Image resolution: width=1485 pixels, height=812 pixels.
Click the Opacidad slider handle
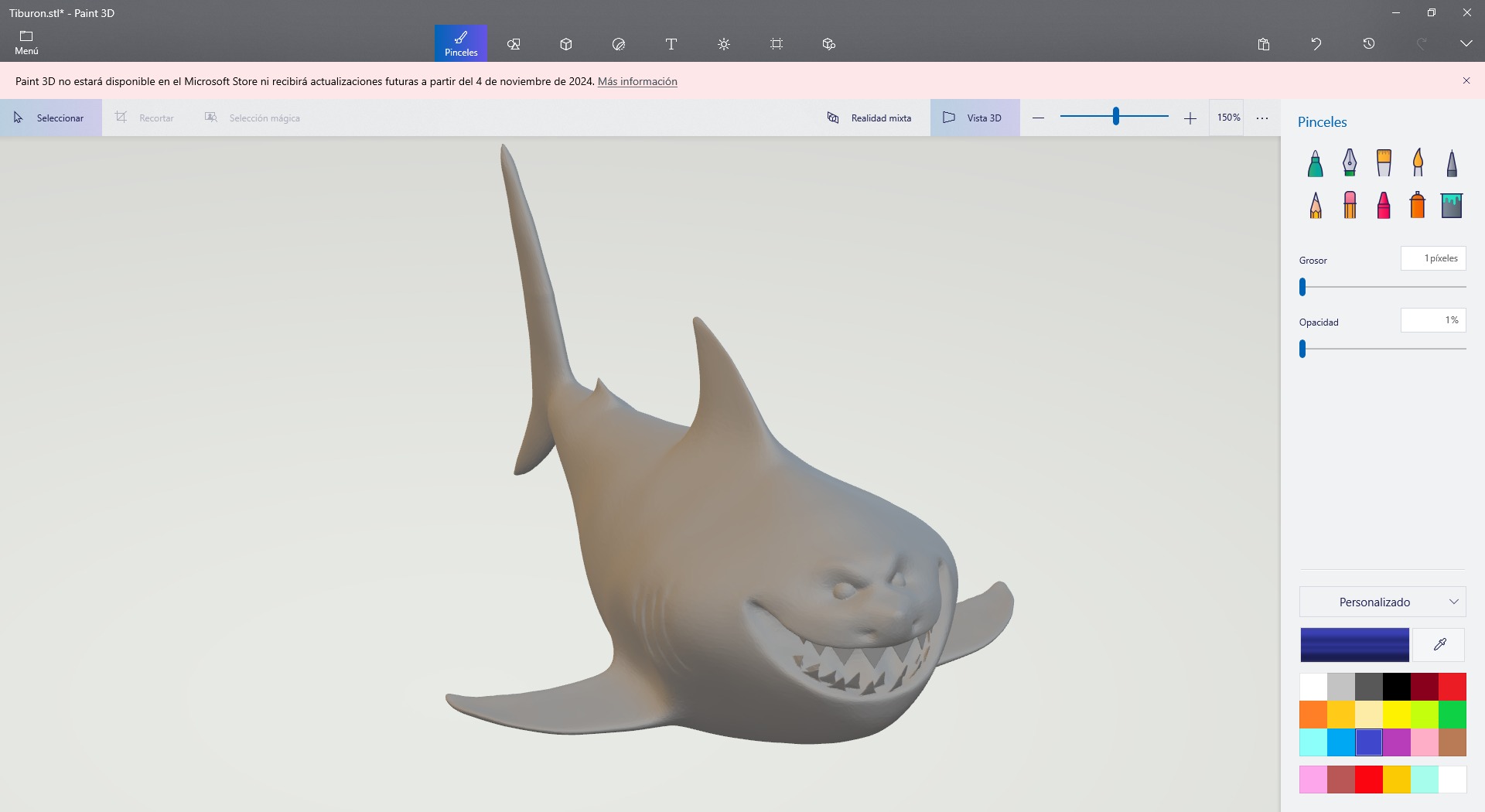coord(1302,349)
